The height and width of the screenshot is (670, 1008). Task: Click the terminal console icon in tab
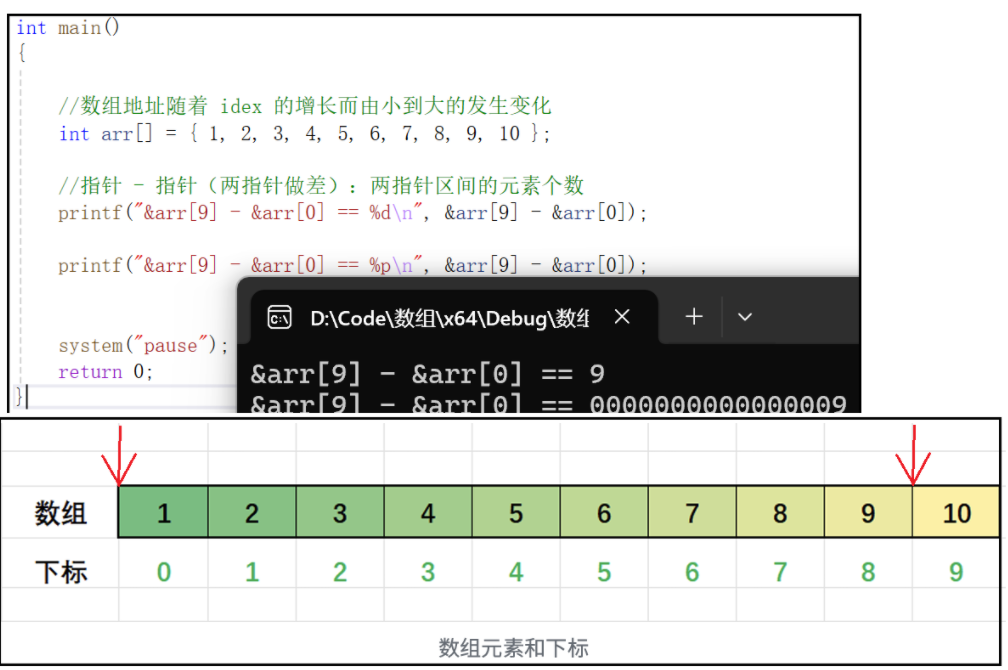tap(280, 318)
